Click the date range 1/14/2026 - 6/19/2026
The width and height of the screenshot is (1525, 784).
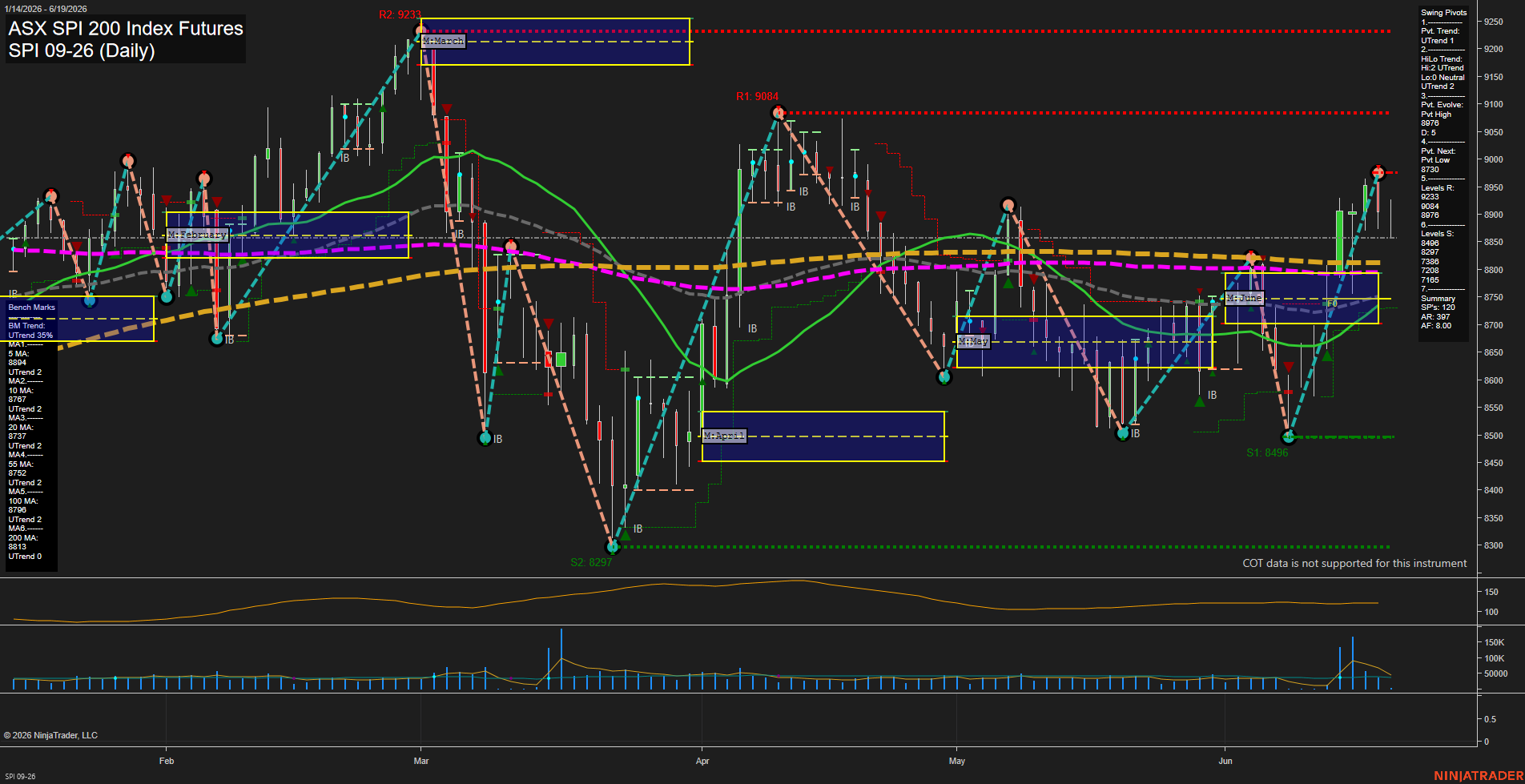[x=45, y=9]
